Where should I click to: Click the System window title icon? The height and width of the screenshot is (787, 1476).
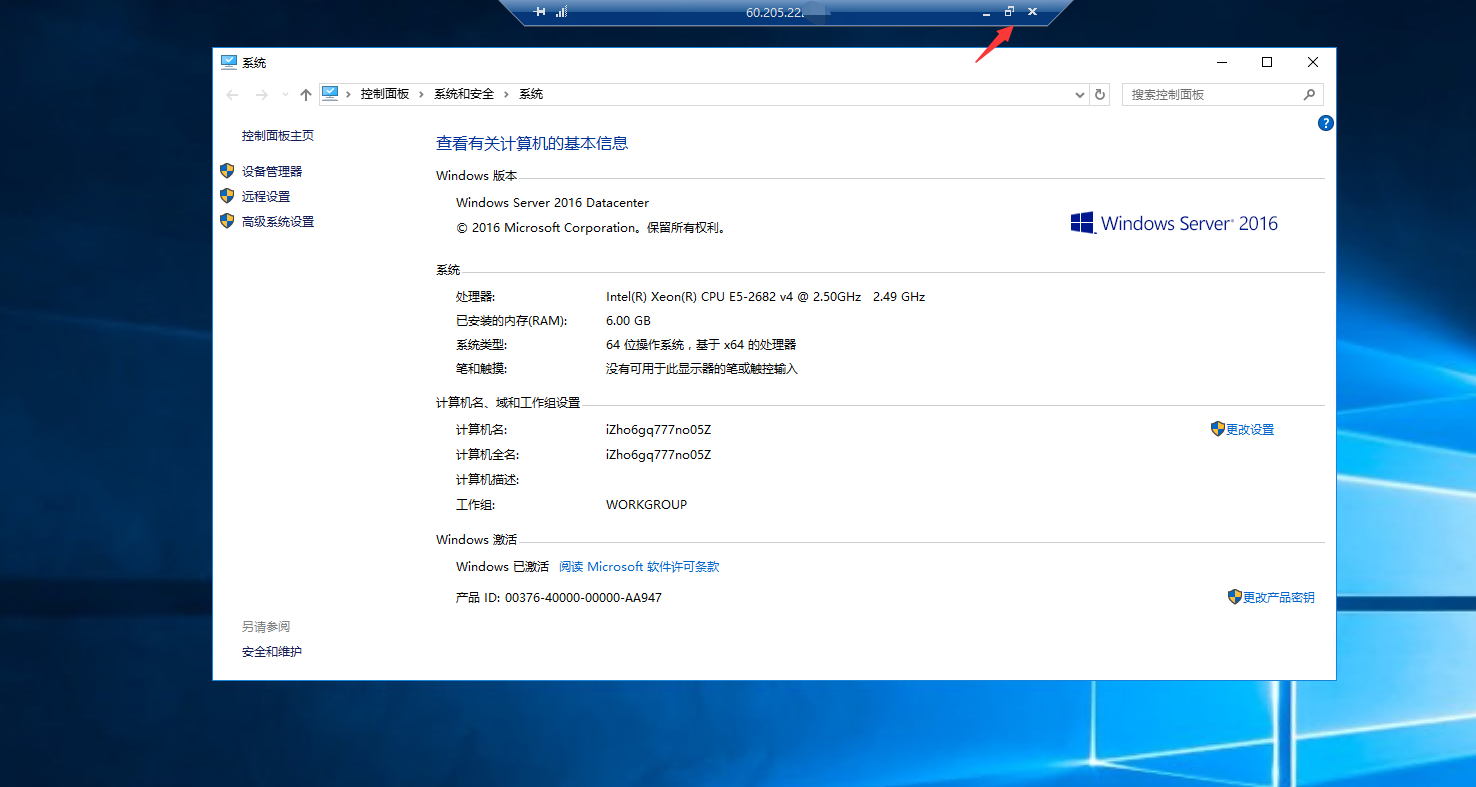click(229, 62)
